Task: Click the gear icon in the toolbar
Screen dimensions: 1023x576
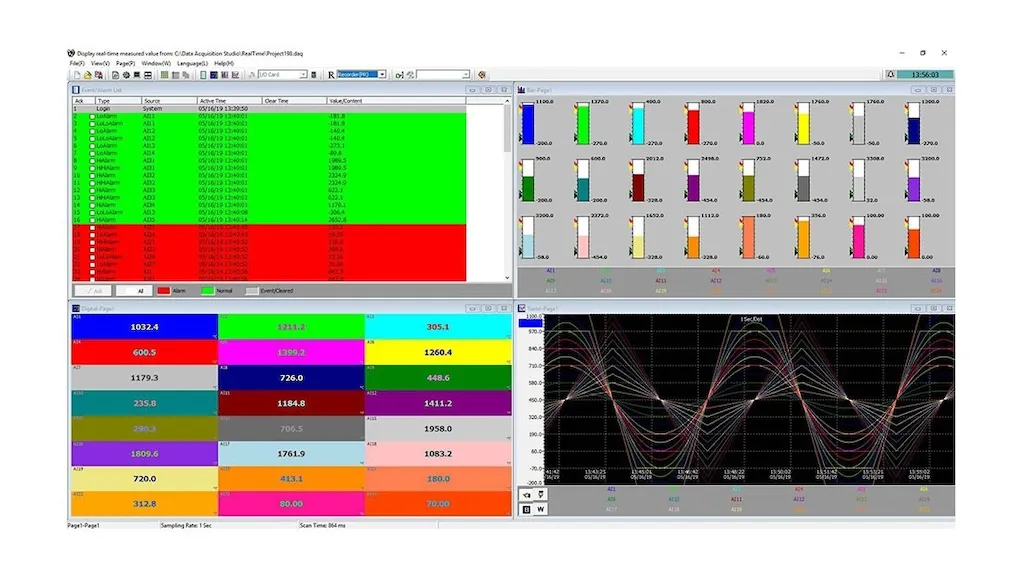Action: tap(126, 75)
